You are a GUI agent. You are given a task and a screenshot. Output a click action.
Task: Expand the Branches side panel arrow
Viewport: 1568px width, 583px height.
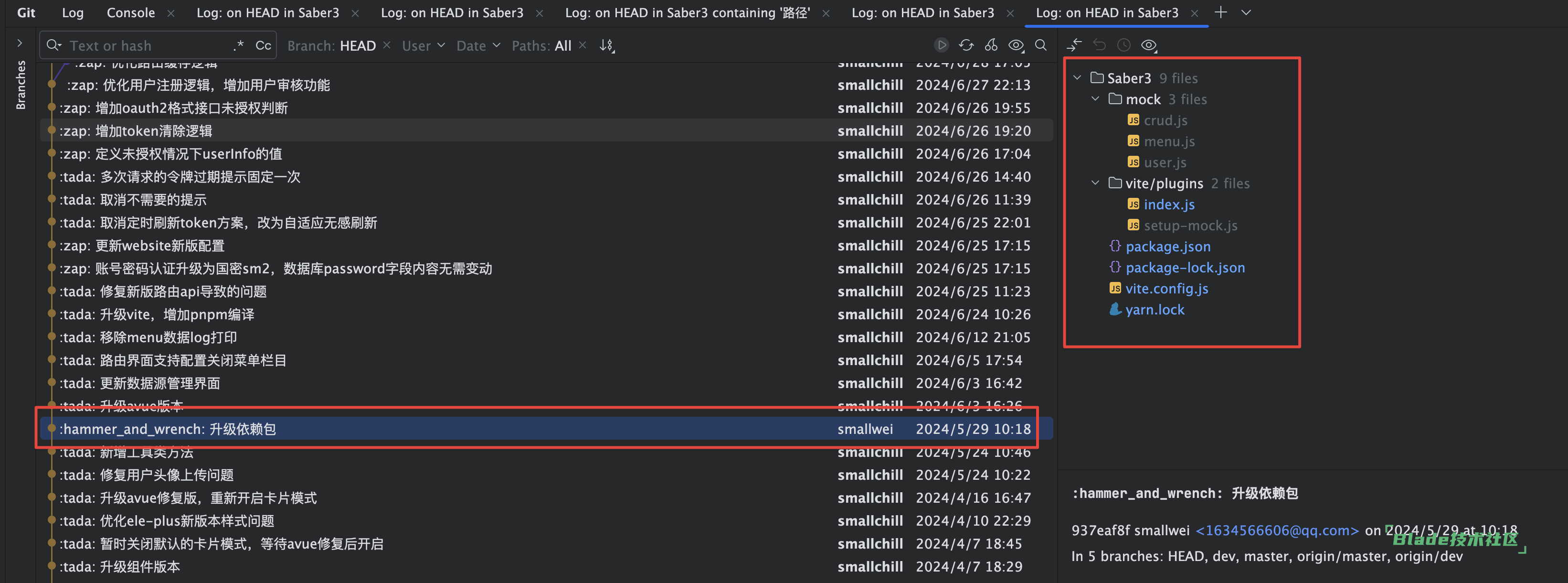tap(20, 43)
